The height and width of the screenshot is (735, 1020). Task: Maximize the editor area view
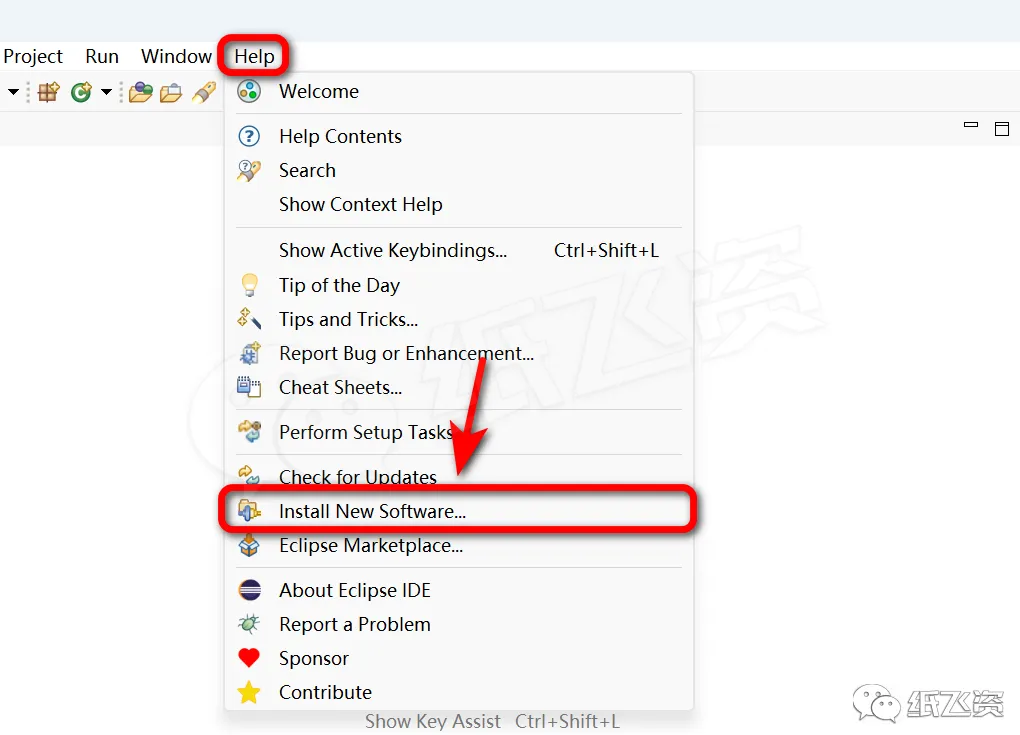pyautogui.click(x=1002, y=129)
